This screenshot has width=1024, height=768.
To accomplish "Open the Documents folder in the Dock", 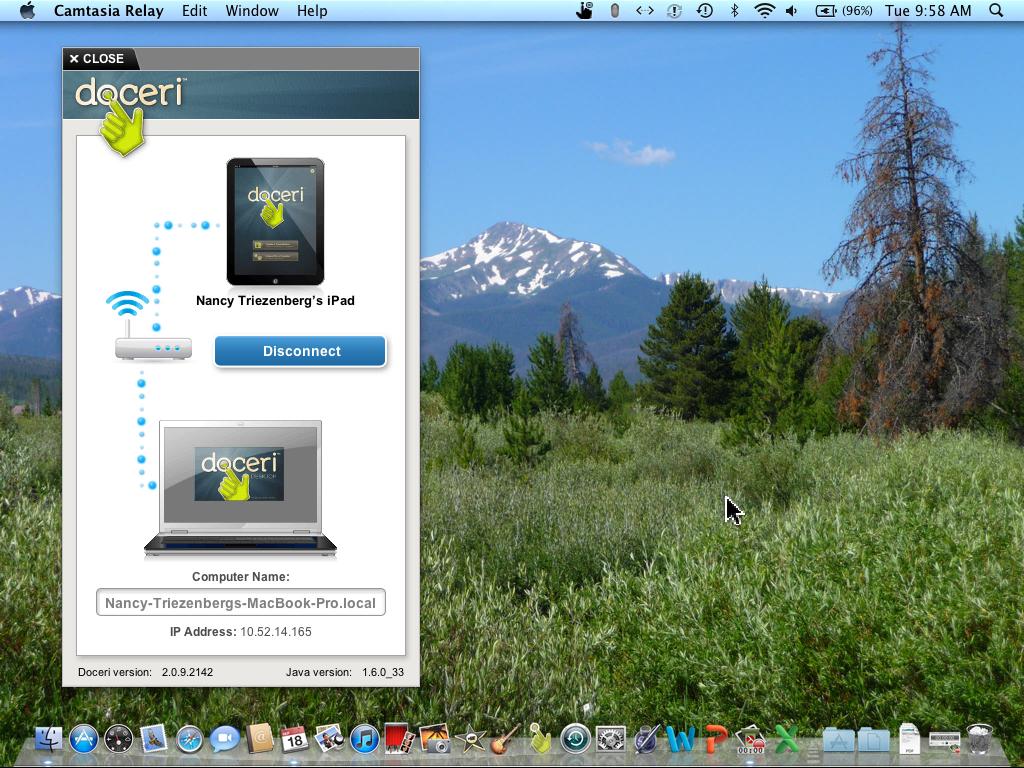I will pyautogui.click(x=874, y=739).
